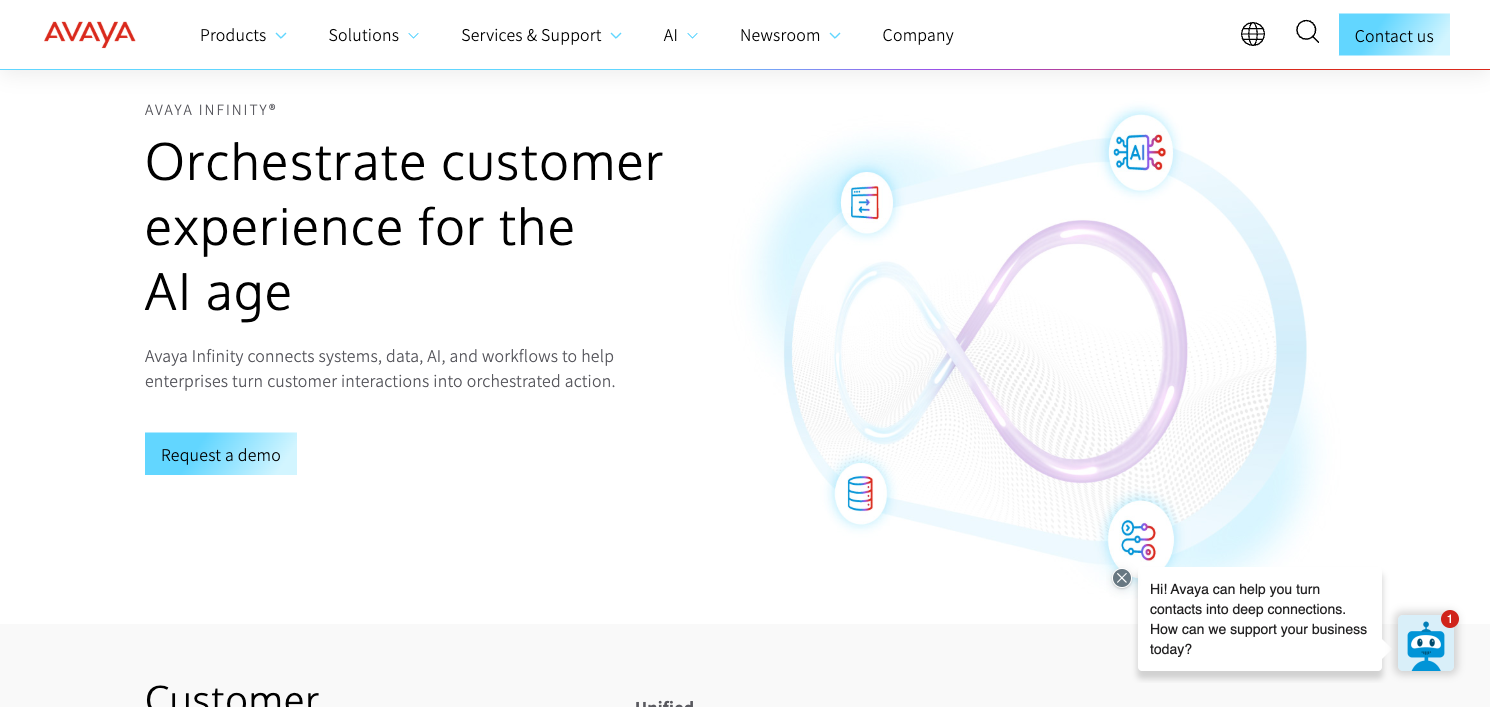Expand the Services & Support chevron
This screenshot has height=707, width=1490.
(x=616, y=36)
